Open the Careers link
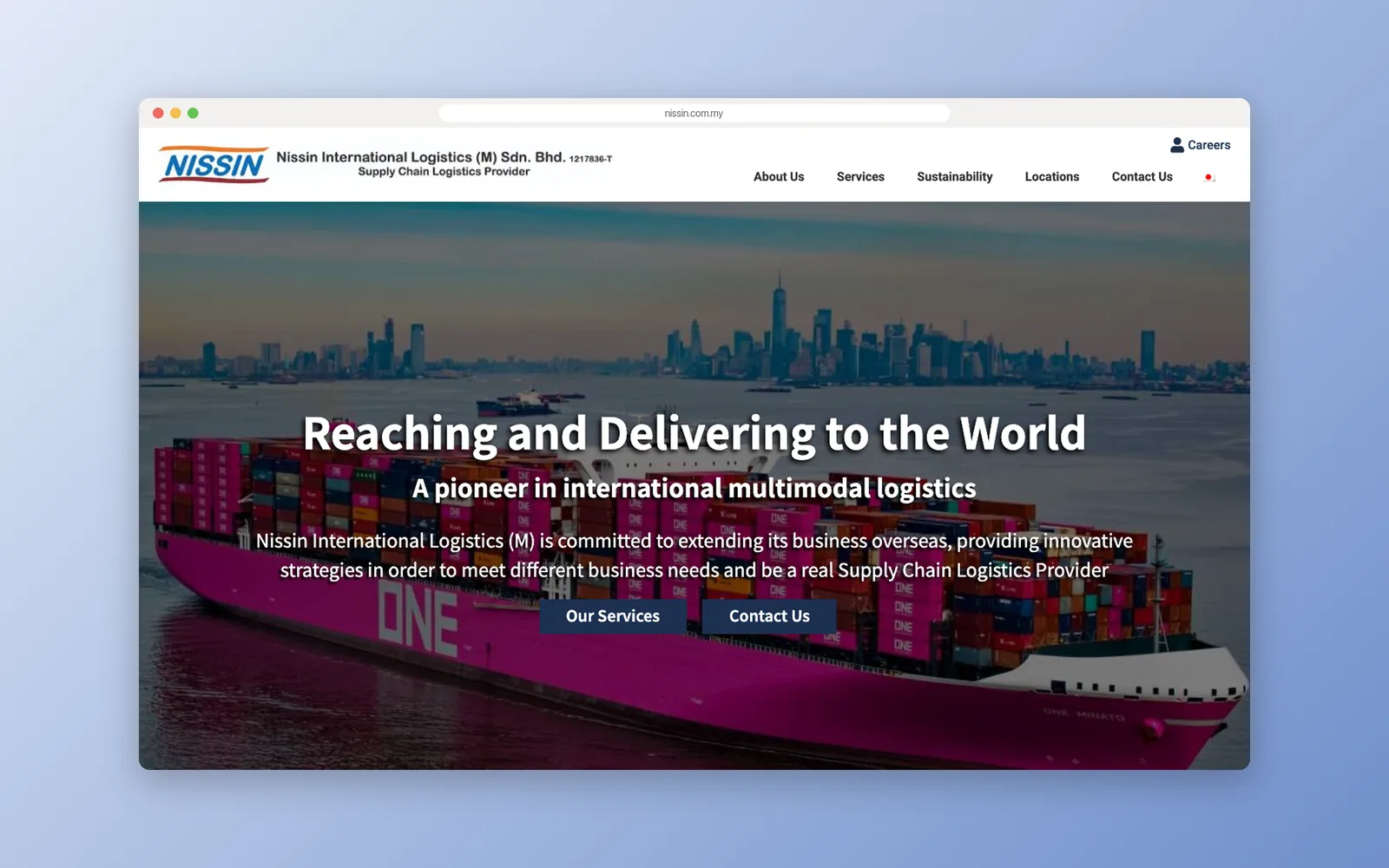Image resolution: width=1389 pixels, height=868 pixels. click(x=1208, y=145)
